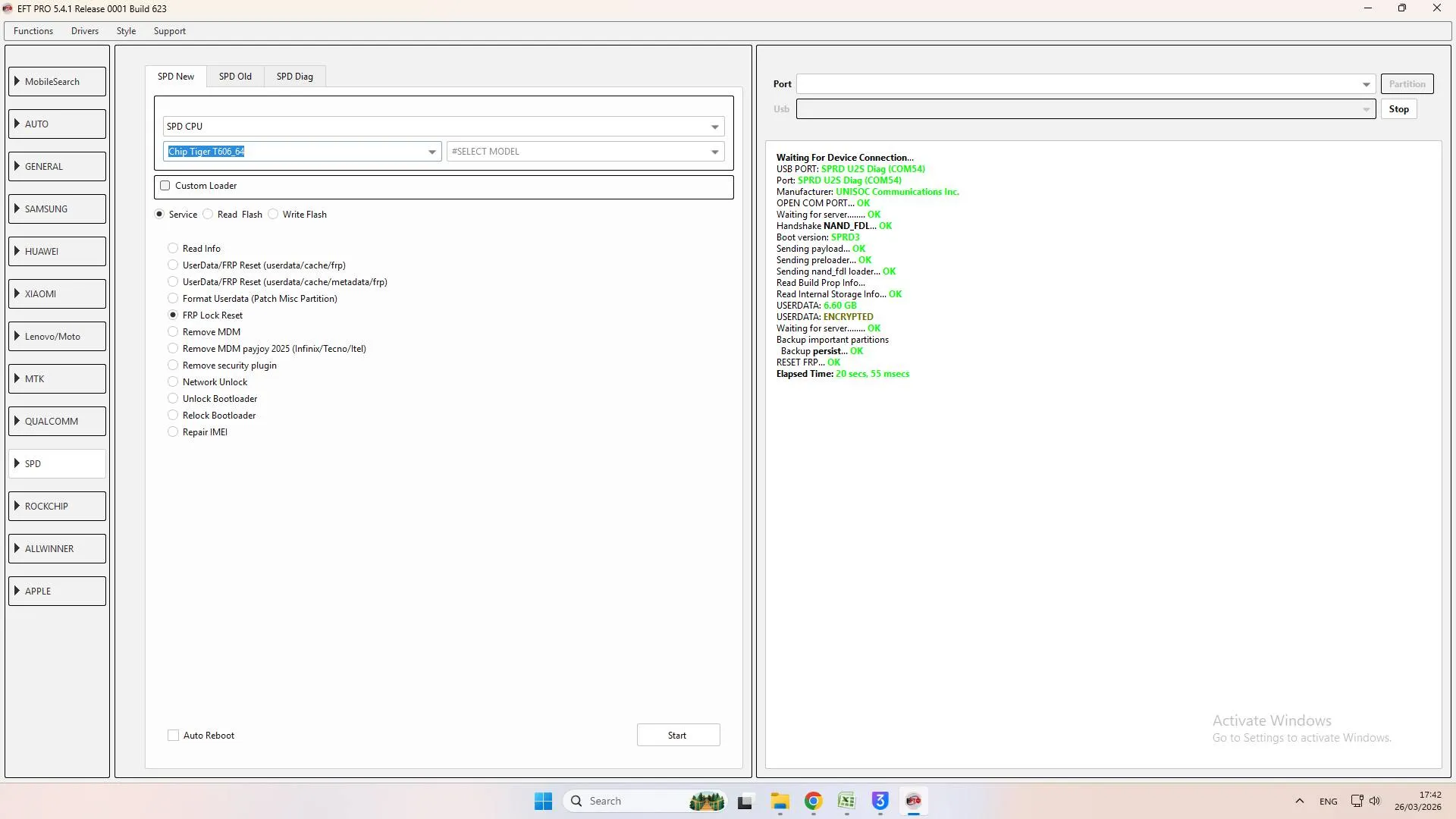1456x819 pixels.
Task: Choose the Remove MDM radio option
Action: (x=173, y=332)
